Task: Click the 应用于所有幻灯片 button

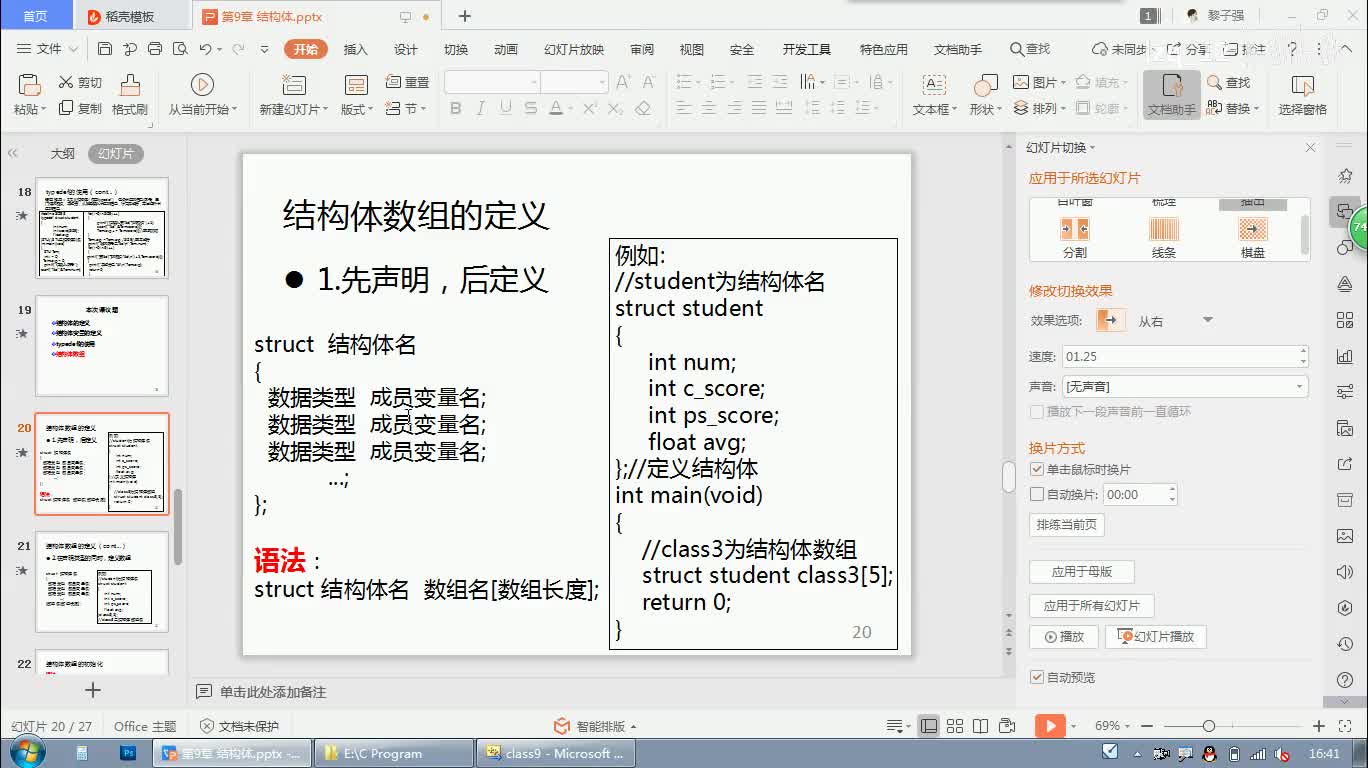Action: pos(1091,606)
